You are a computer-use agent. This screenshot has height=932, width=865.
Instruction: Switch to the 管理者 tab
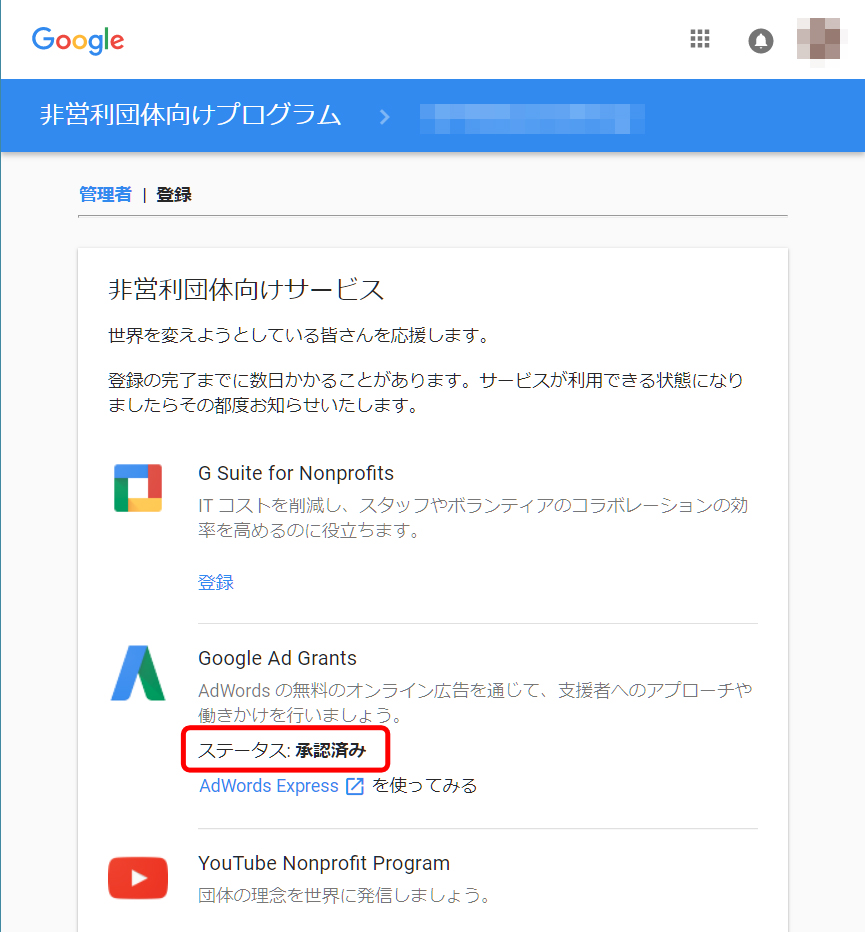click(105, 194)
